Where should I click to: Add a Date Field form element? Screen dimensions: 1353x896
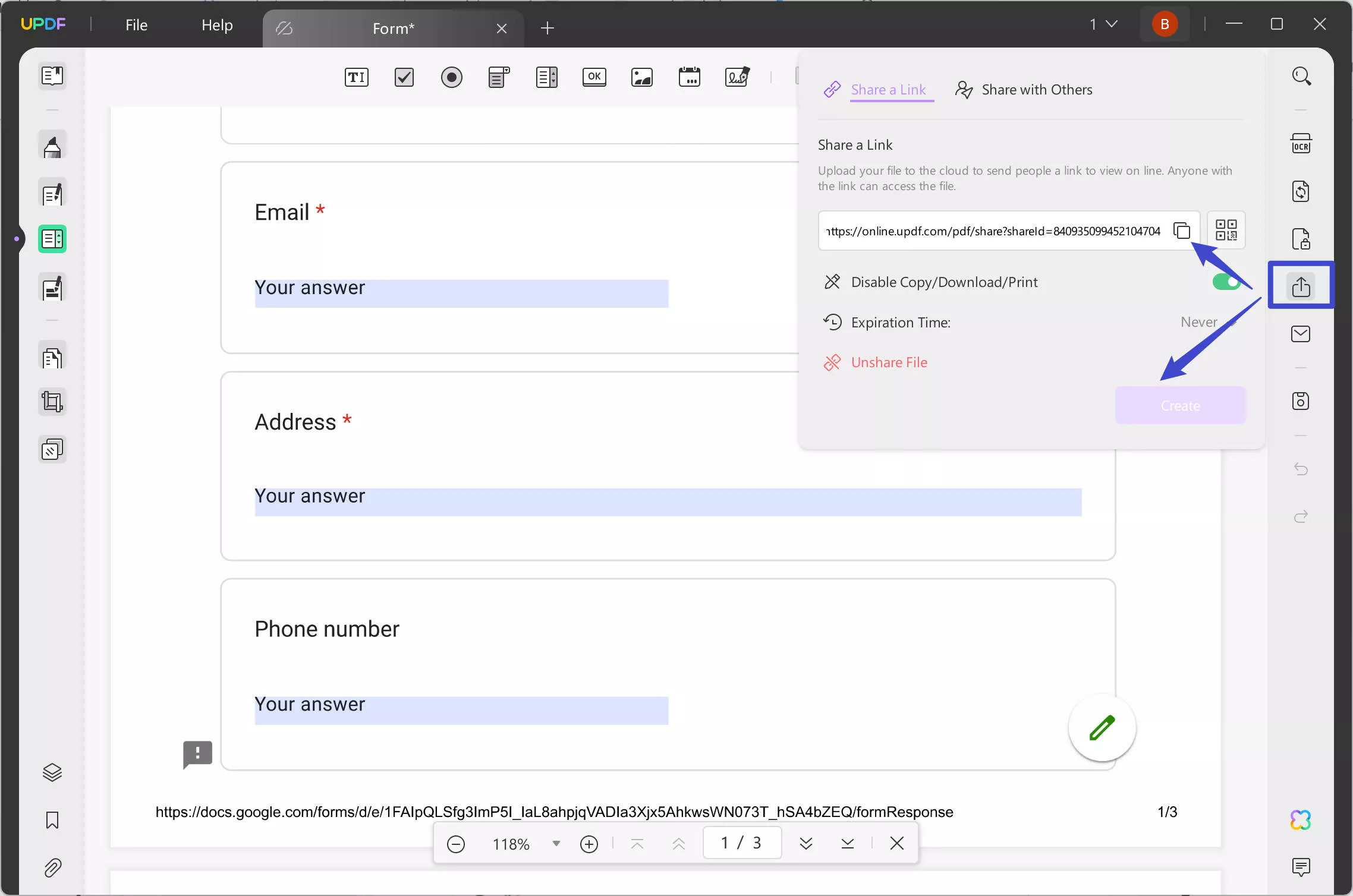tap(690, 77)
